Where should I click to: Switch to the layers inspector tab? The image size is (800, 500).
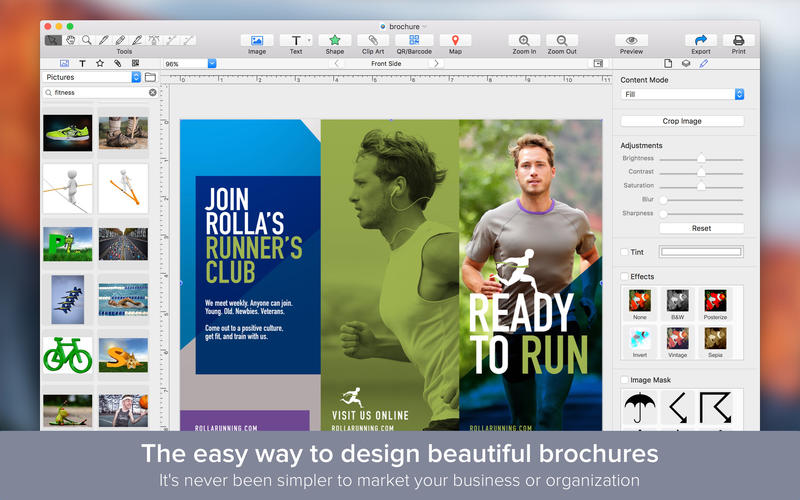tap(685, 63)
